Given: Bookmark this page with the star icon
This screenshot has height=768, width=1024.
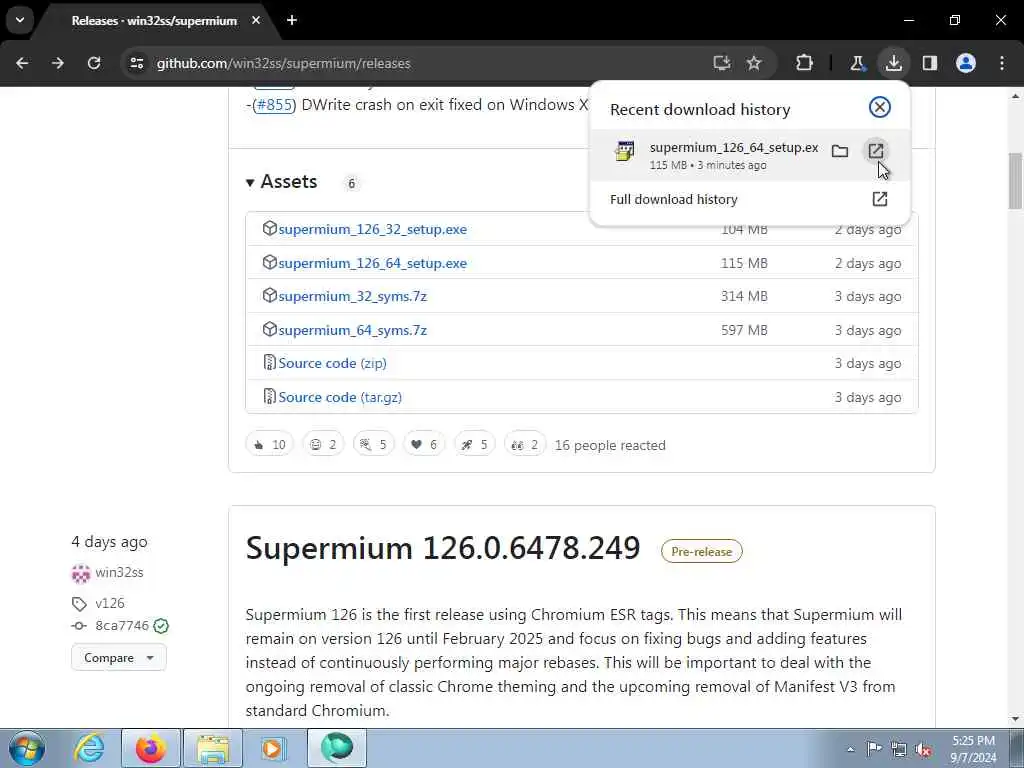Looking at the screenshot, I should coord(754,63).
